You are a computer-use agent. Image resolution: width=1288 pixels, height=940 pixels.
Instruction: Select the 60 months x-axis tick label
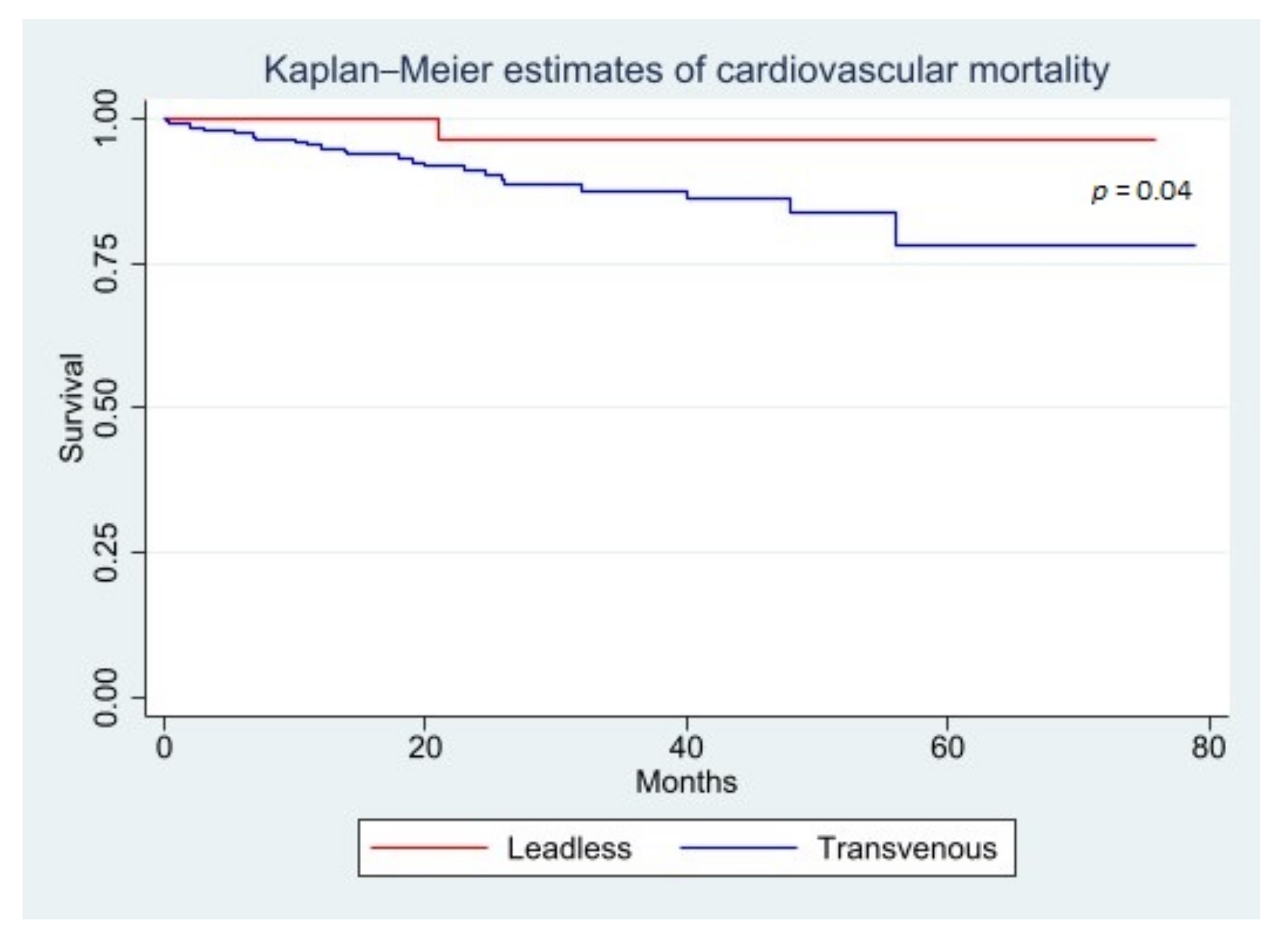point(947,748)
